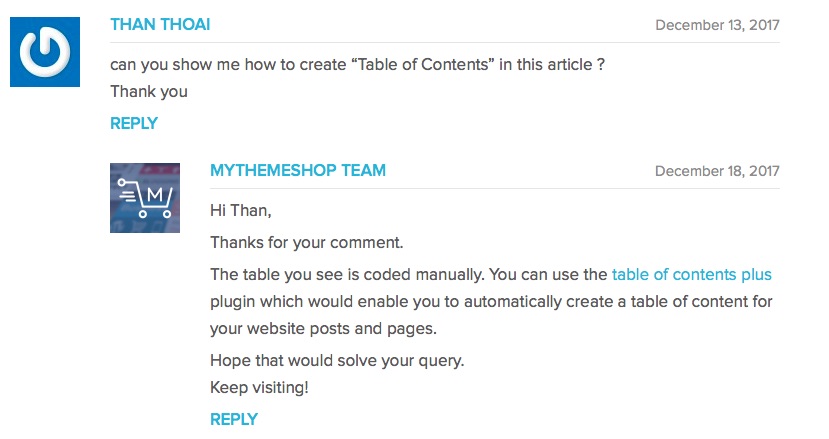
Task: Click the December 18, 2017 comment date
Action: (x=717, y=171)
